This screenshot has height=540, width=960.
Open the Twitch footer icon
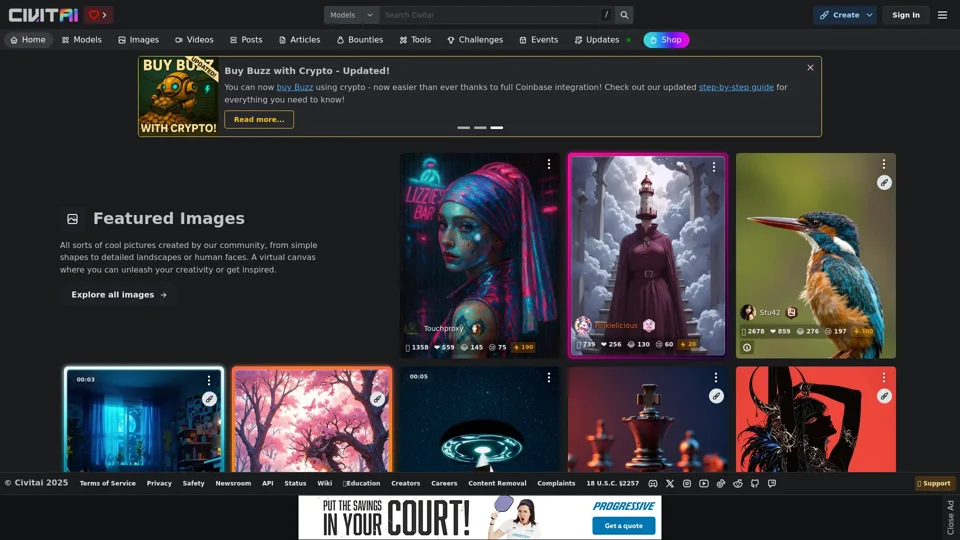pyautogui.click(x=772, y=484)
